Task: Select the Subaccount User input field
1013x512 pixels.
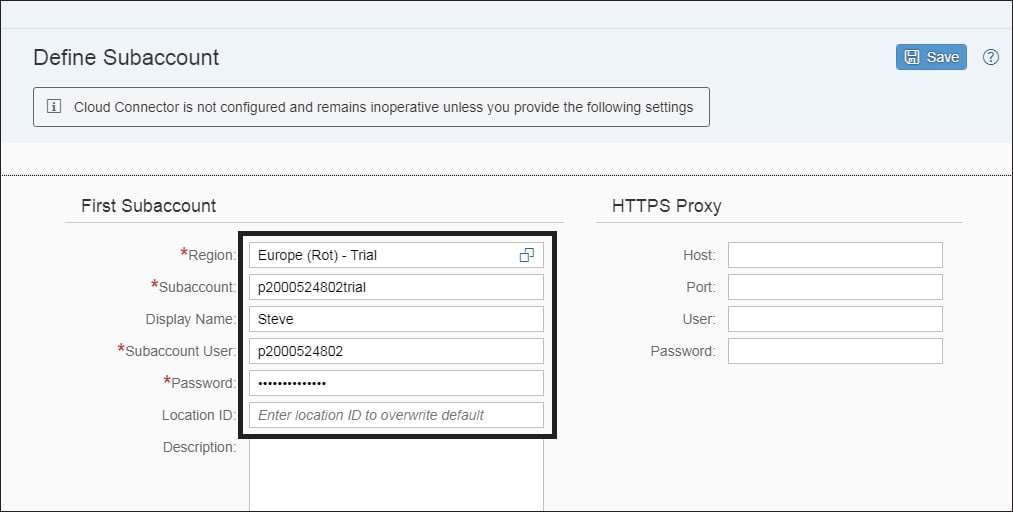Action: click(x=396, y=351)
